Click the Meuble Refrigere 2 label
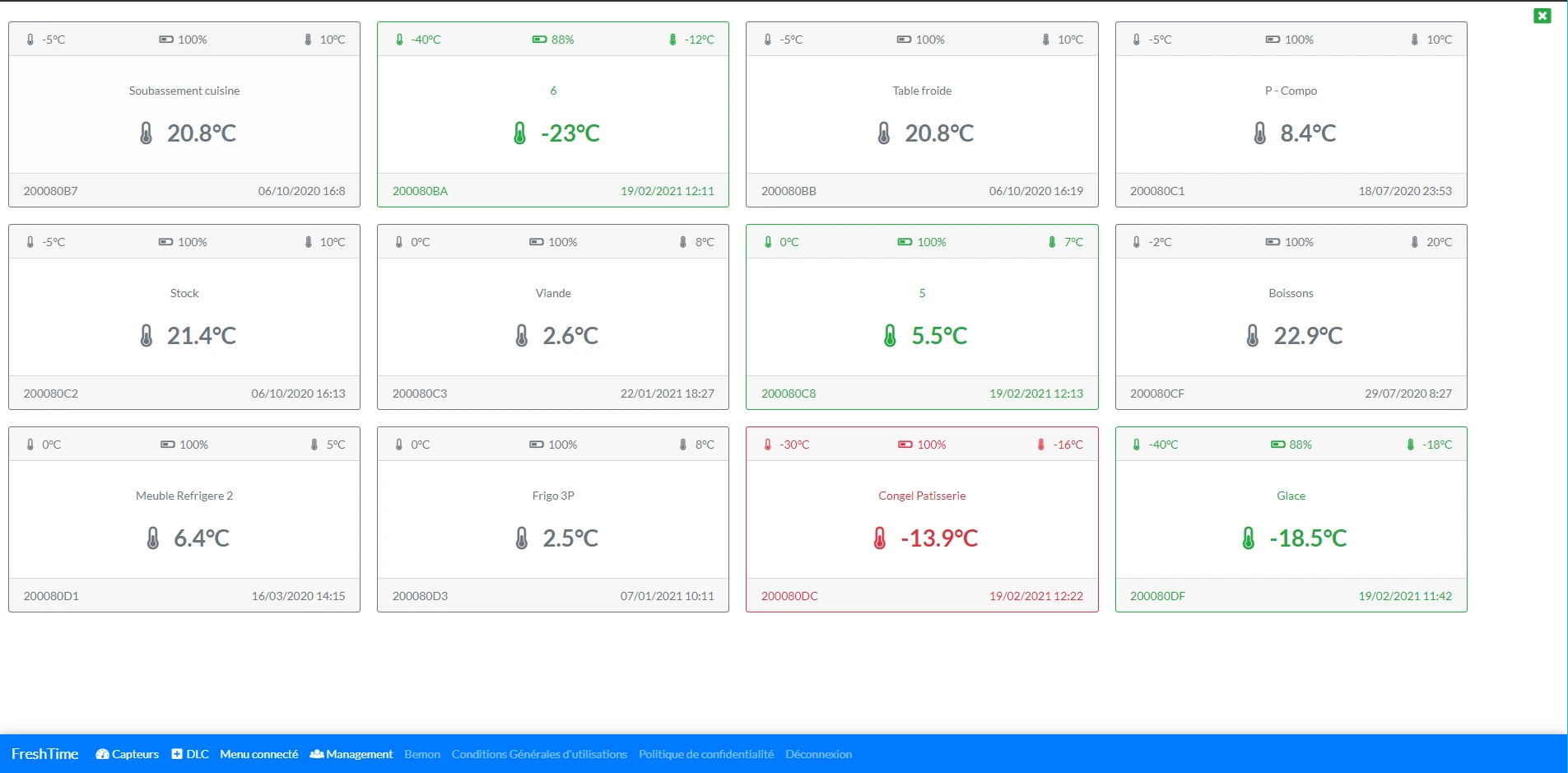This screenshot has width=1568, height=773. click(184, 496)
